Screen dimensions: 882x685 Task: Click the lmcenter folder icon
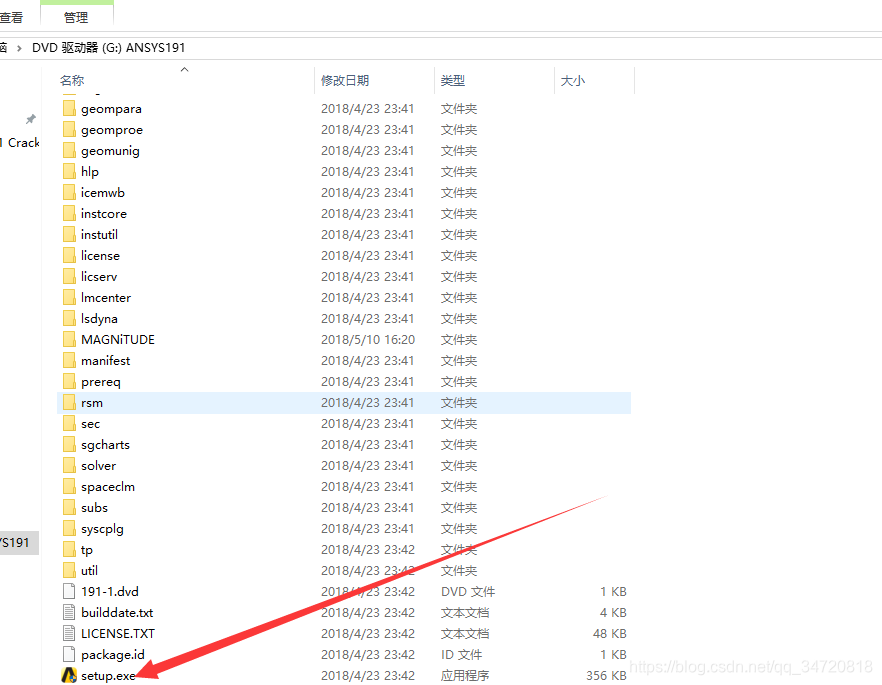[x=69, y=298]
